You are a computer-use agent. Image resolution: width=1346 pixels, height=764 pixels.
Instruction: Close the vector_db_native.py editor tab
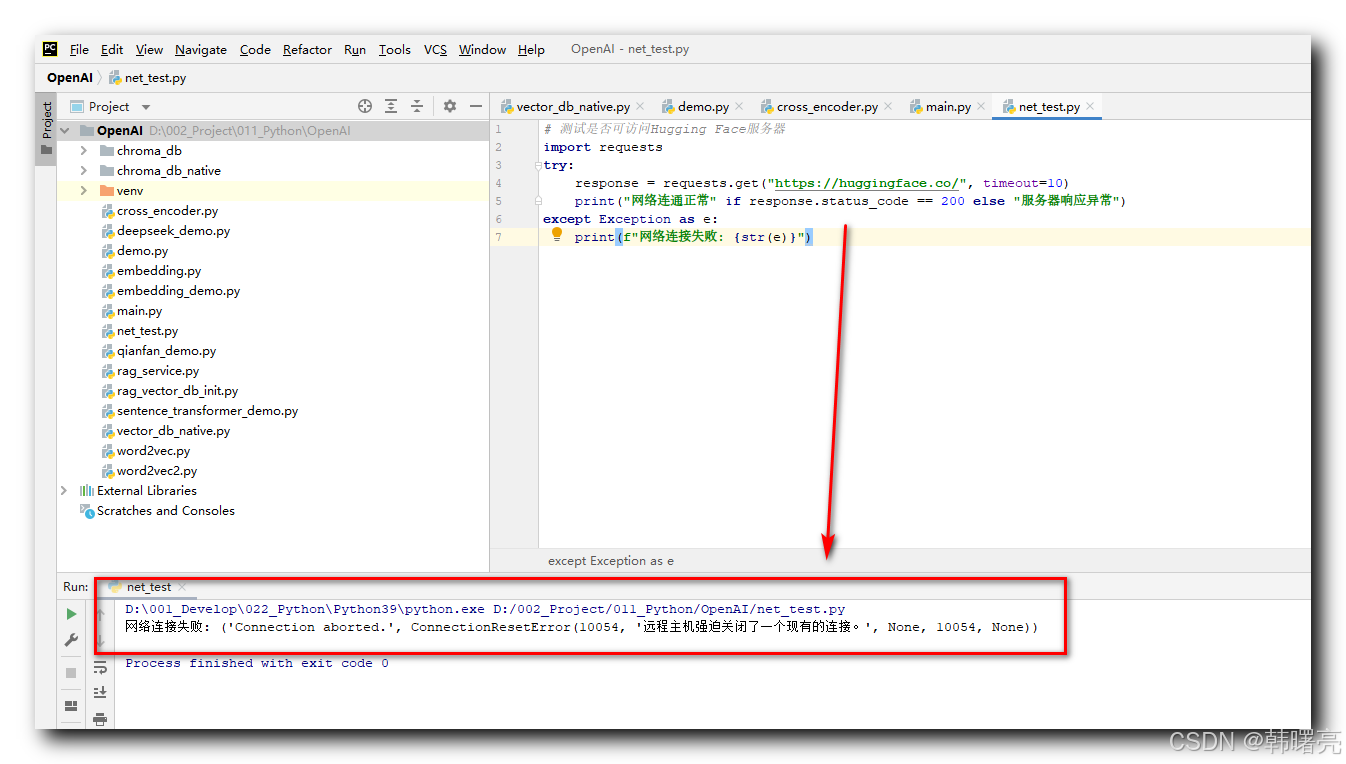point(640,106)
